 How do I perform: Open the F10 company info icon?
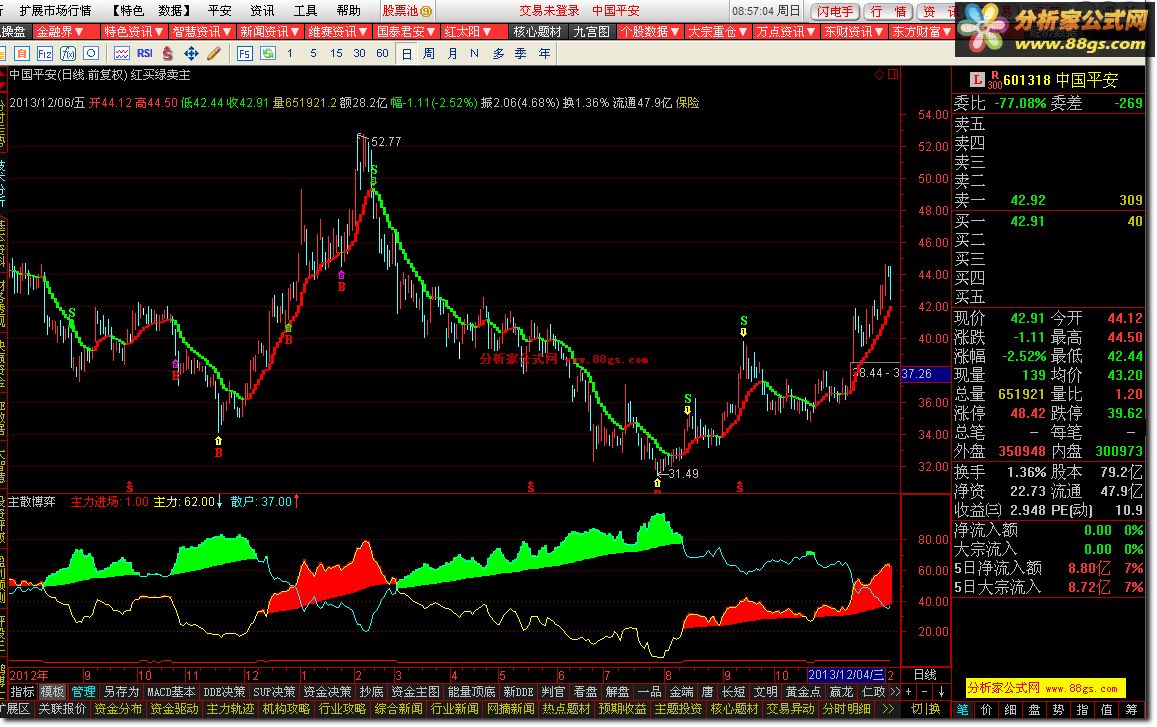coord(45,53)
